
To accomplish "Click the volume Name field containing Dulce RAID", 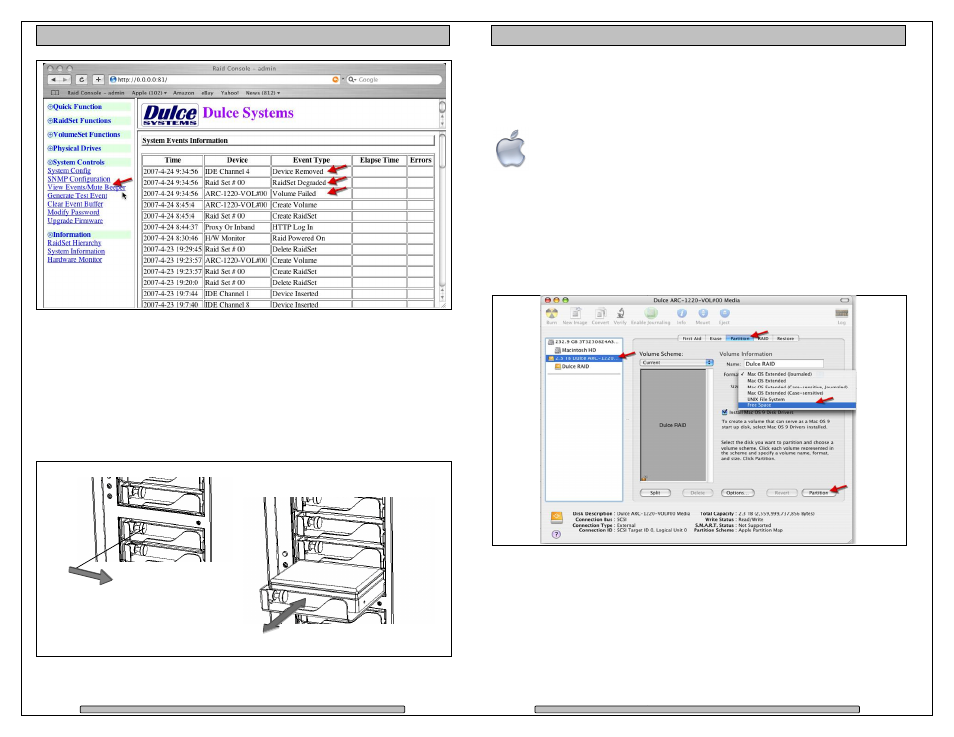I will (x=784, y=364).
